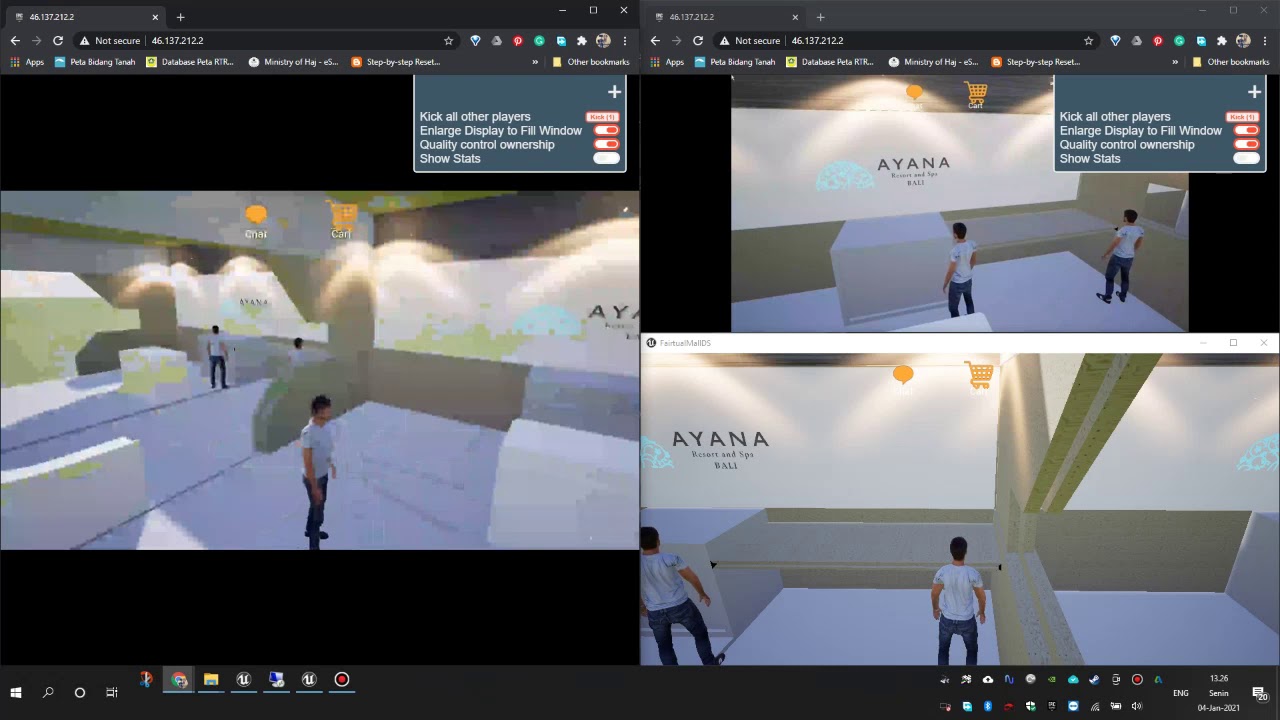The height and width of the screenshot is (720, 1280).
Task: Click Kick (1) button in left browser
Action: pos(602,117)
